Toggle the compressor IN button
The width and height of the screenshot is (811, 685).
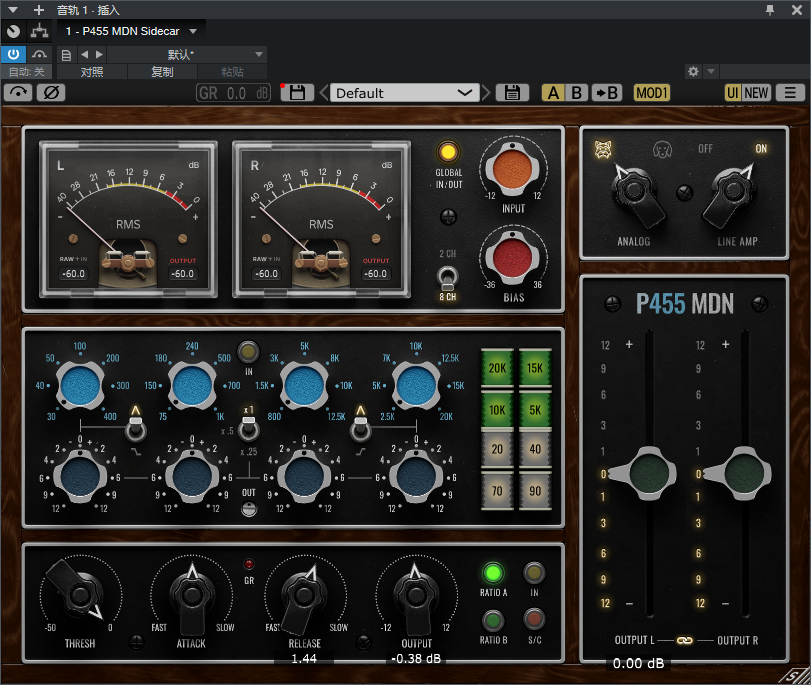click(534, 573)
